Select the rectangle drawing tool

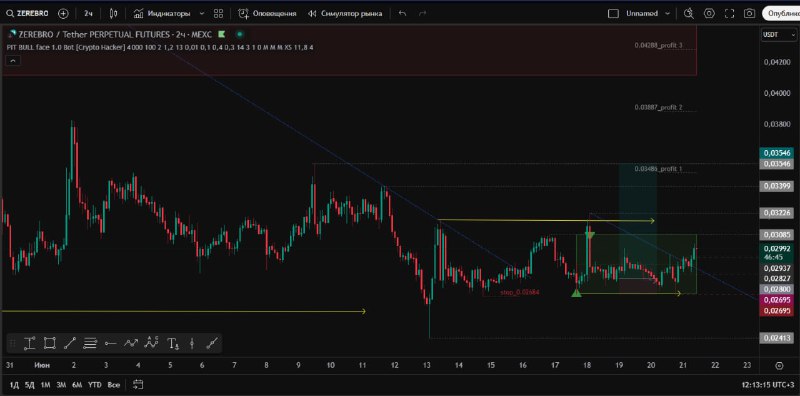click(x=49, y=343)
